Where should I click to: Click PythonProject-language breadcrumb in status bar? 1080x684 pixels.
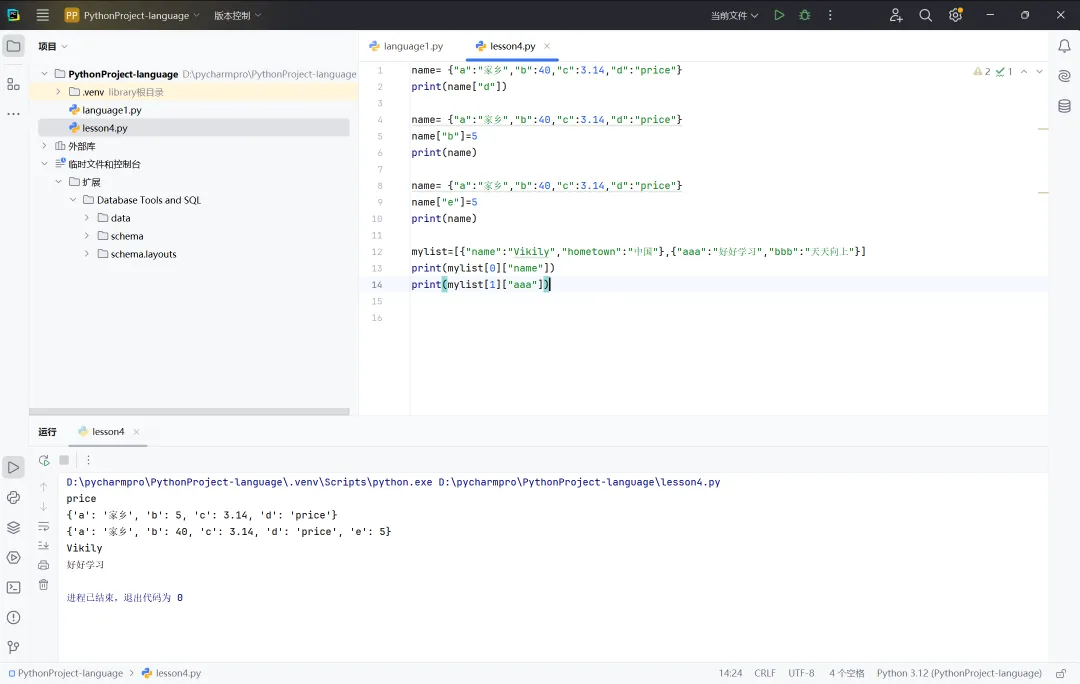pos(66,674)
